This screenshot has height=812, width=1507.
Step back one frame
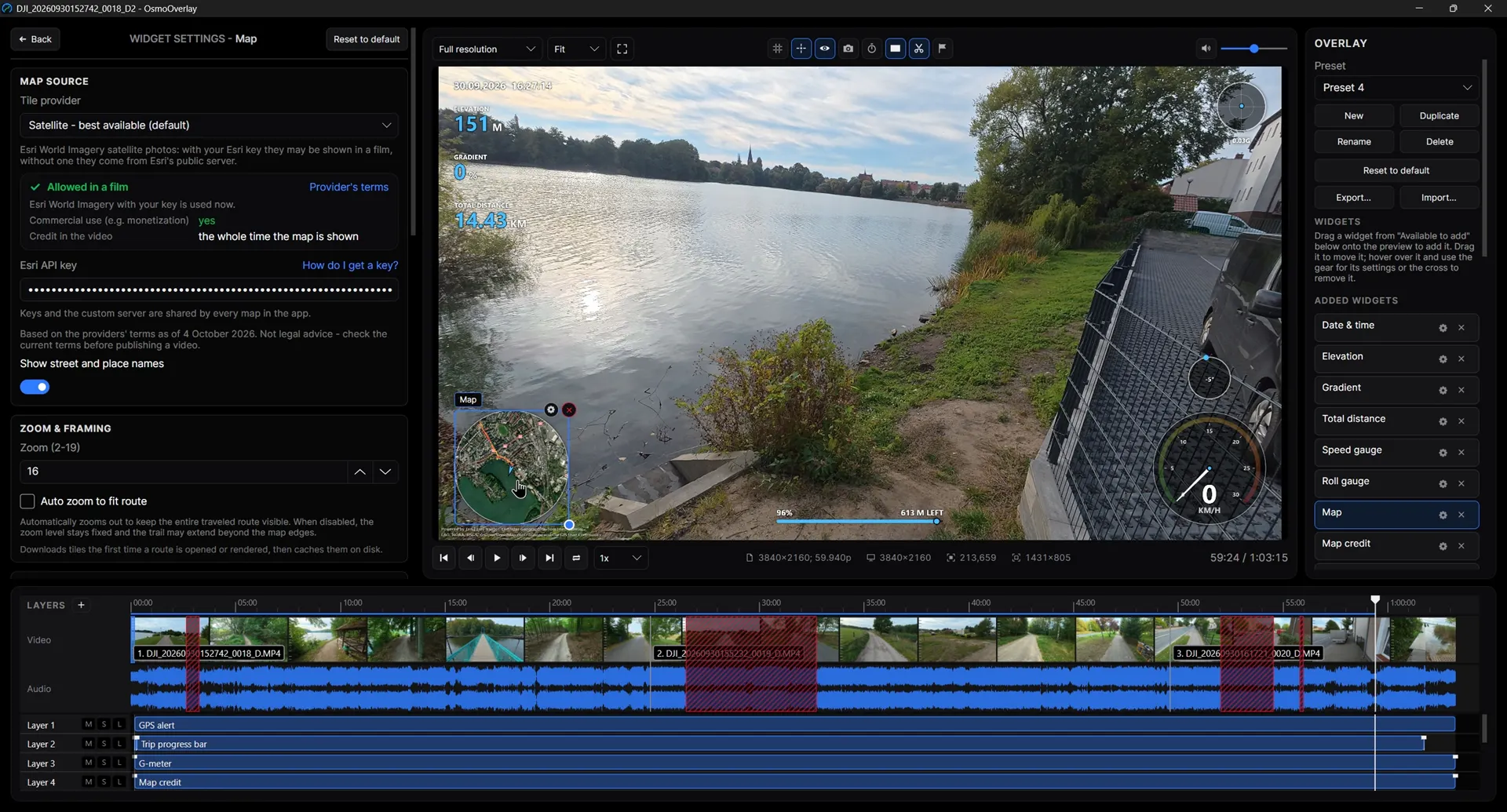(x=470, y=558)
